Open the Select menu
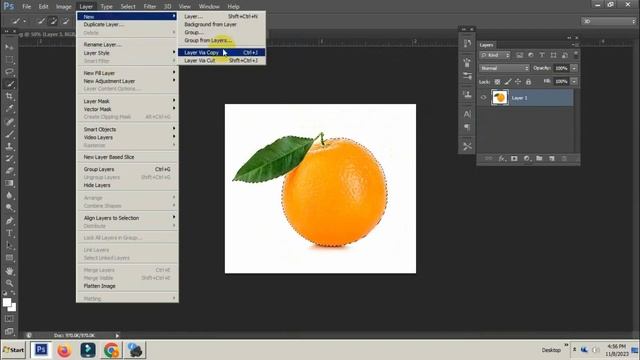Screen dimensions: 640x360 coord(128,7)
